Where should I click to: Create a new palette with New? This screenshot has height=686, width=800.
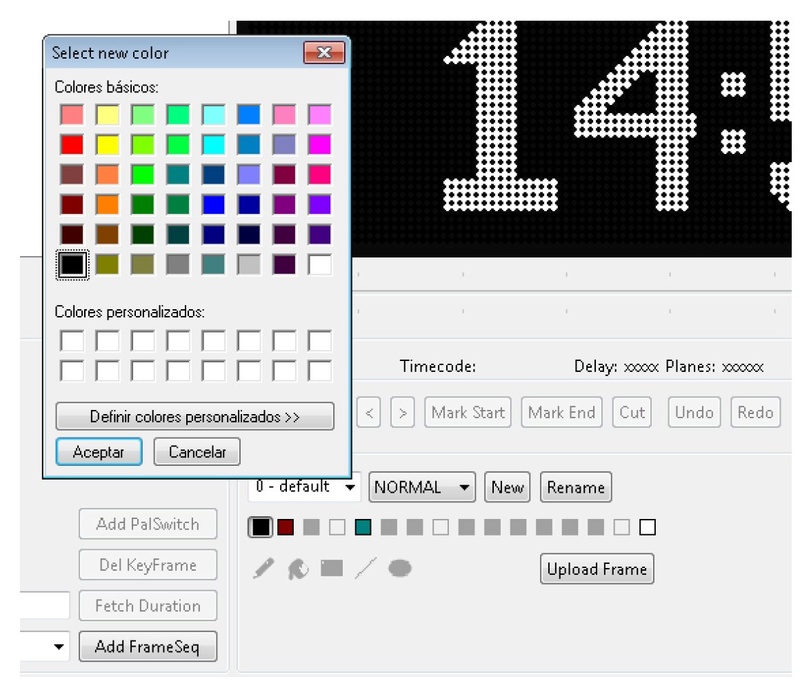click(x=507, y=487)
